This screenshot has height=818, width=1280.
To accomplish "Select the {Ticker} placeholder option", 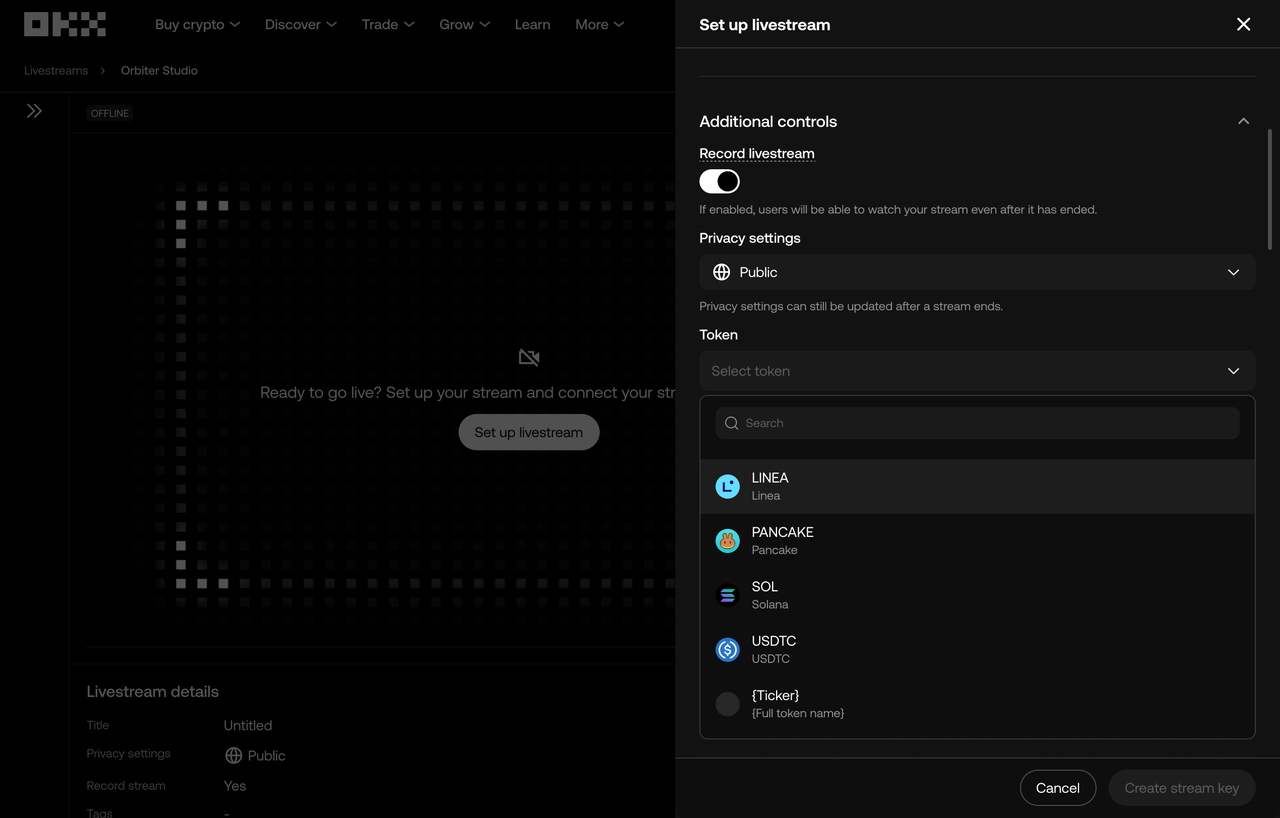I will point(977,704).
